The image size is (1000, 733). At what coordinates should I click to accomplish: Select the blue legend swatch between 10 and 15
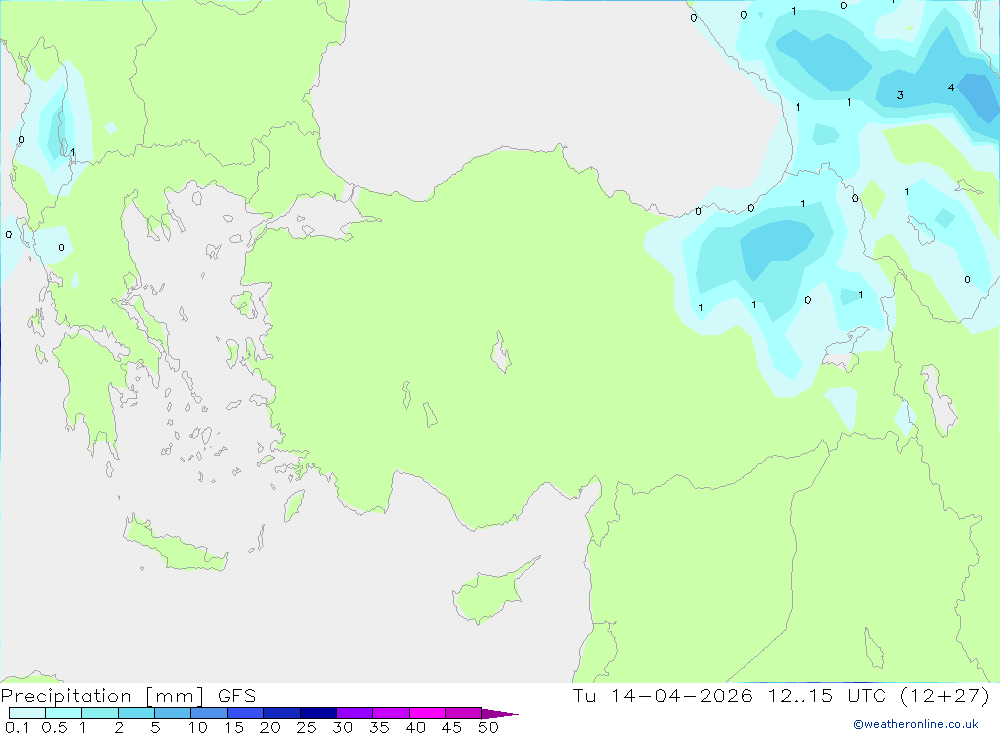pyautogui.click(x=209, y=713)
